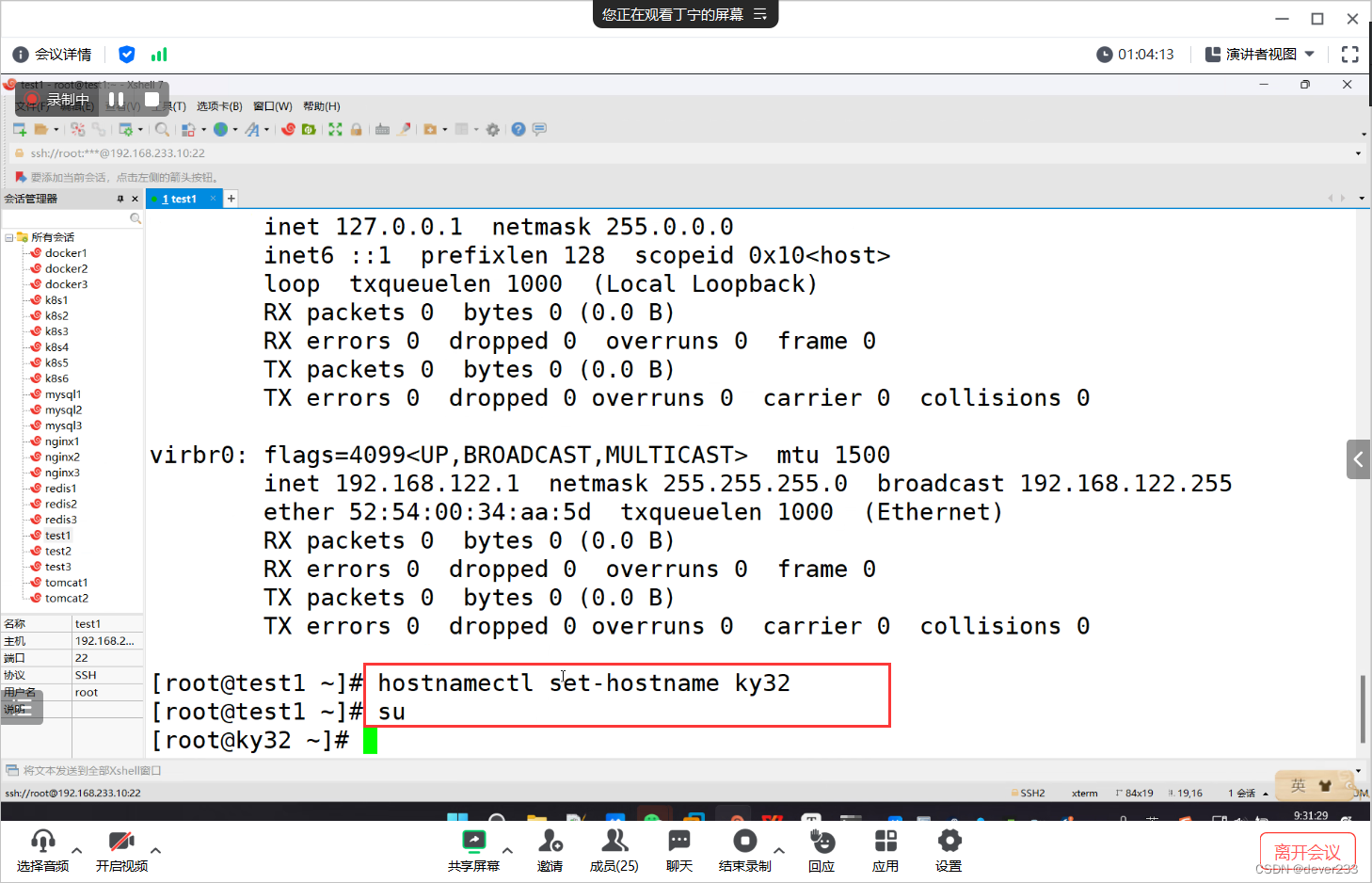The height and width of the screenshot is (883, 1372).
Task: Toggle full screen mode via the toolbar icon
Action: pos(336,129)
